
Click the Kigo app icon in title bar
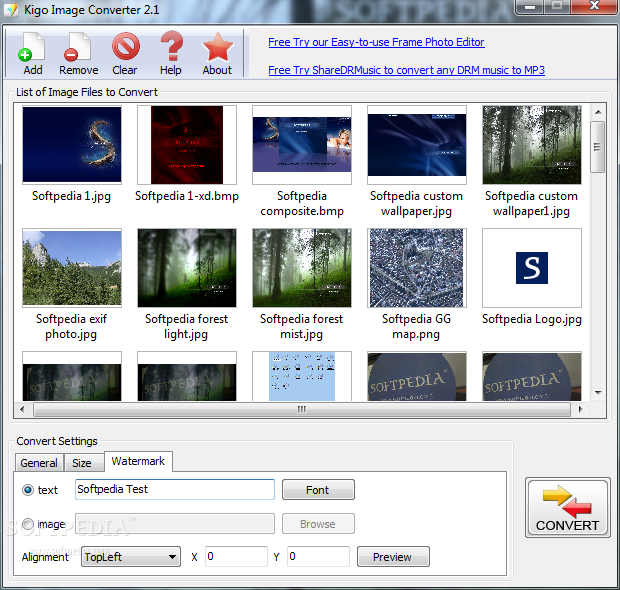tap(11, 9)
